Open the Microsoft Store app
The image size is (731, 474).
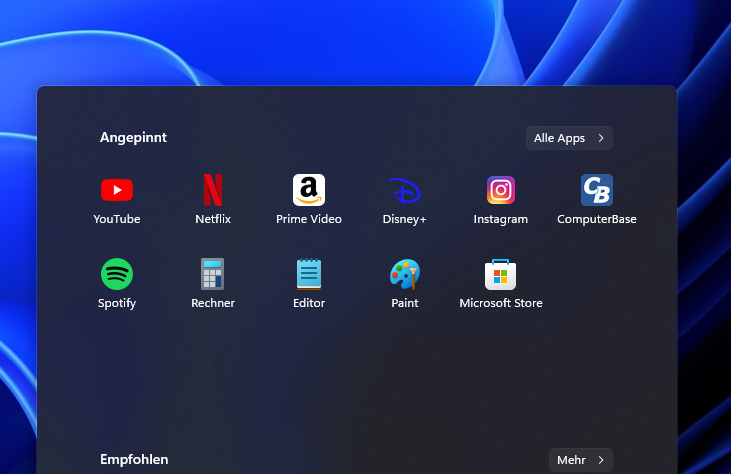[501, 283]
